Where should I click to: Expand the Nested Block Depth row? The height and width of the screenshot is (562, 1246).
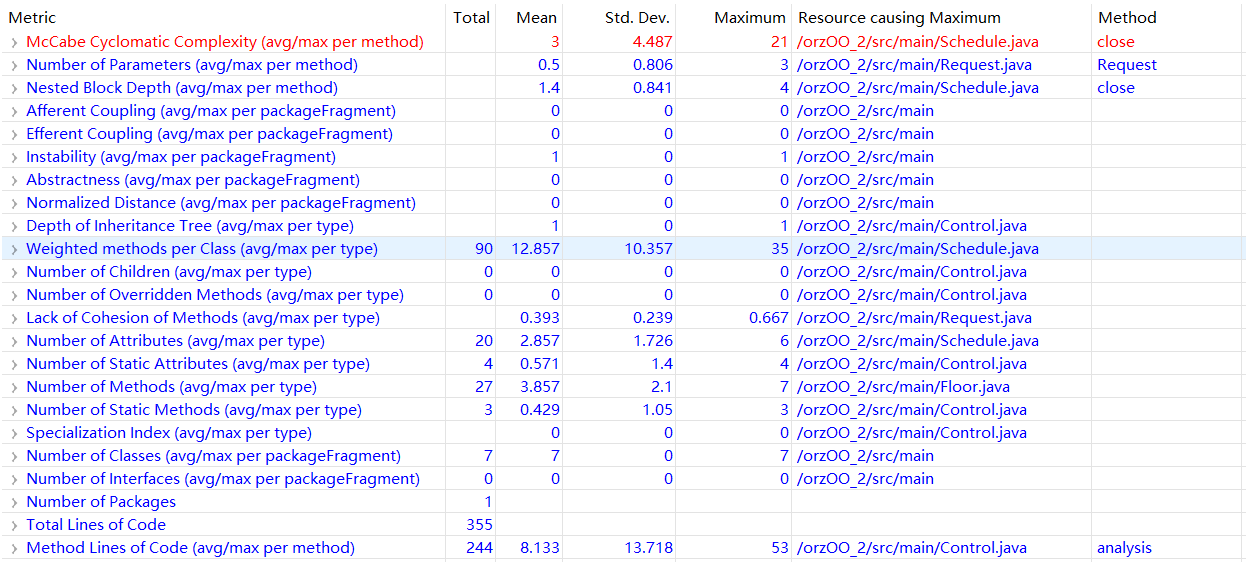pos(14,88)
